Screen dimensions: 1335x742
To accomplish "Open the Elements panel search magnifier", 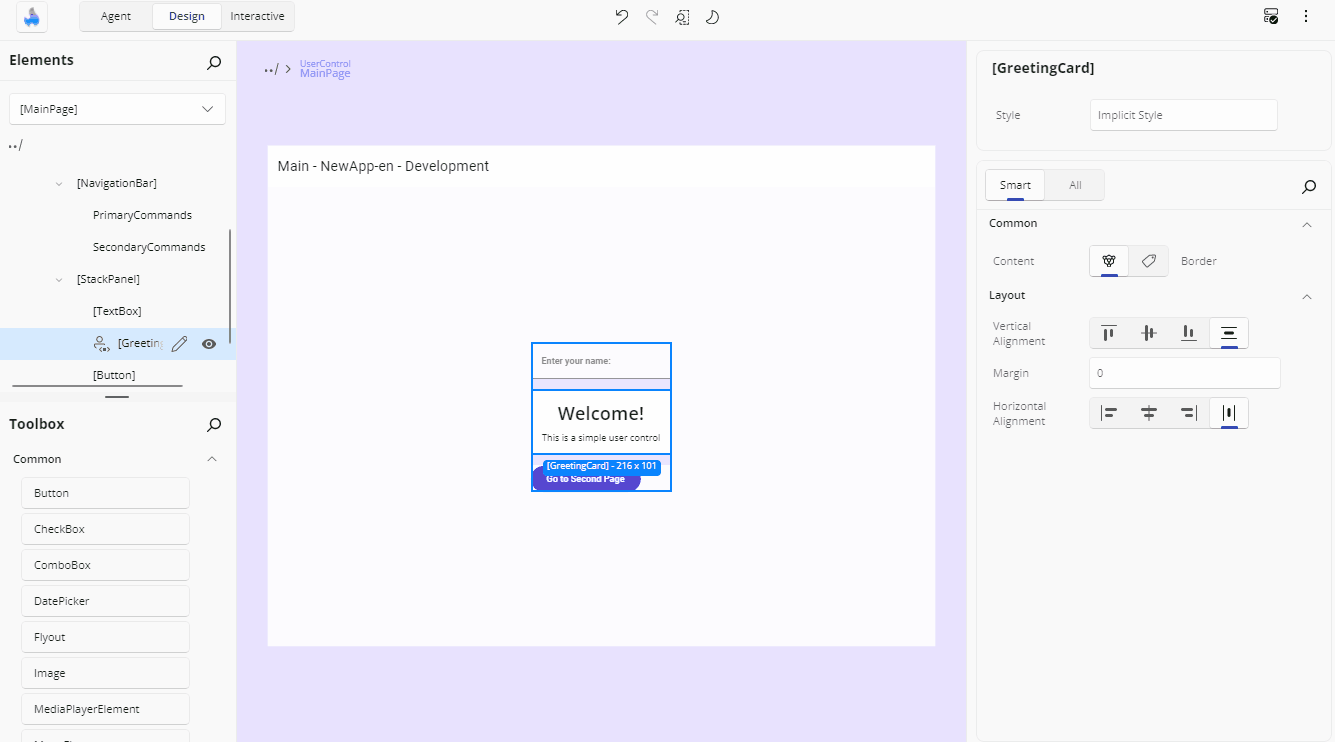I will pyautogui.click(x=213, y=62).
